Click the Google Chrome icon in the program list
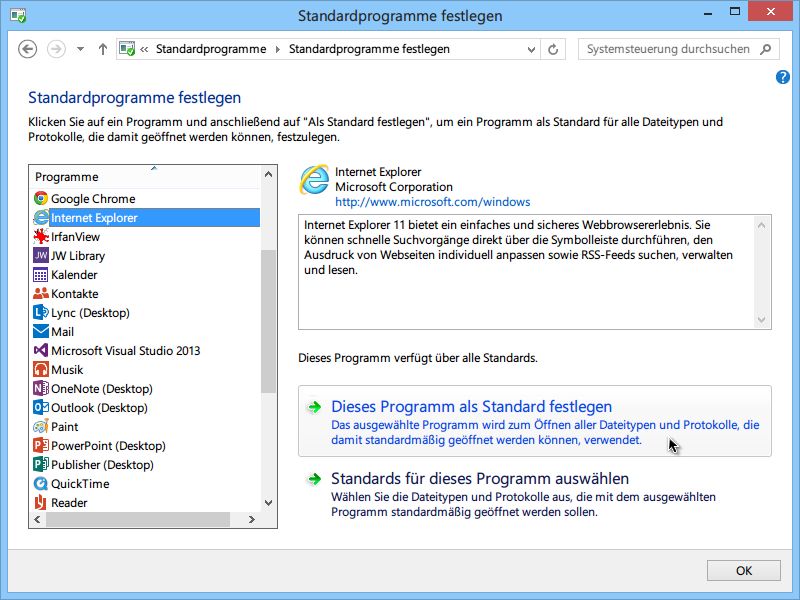The image size is (800, 600). click(x=41, y=198)
